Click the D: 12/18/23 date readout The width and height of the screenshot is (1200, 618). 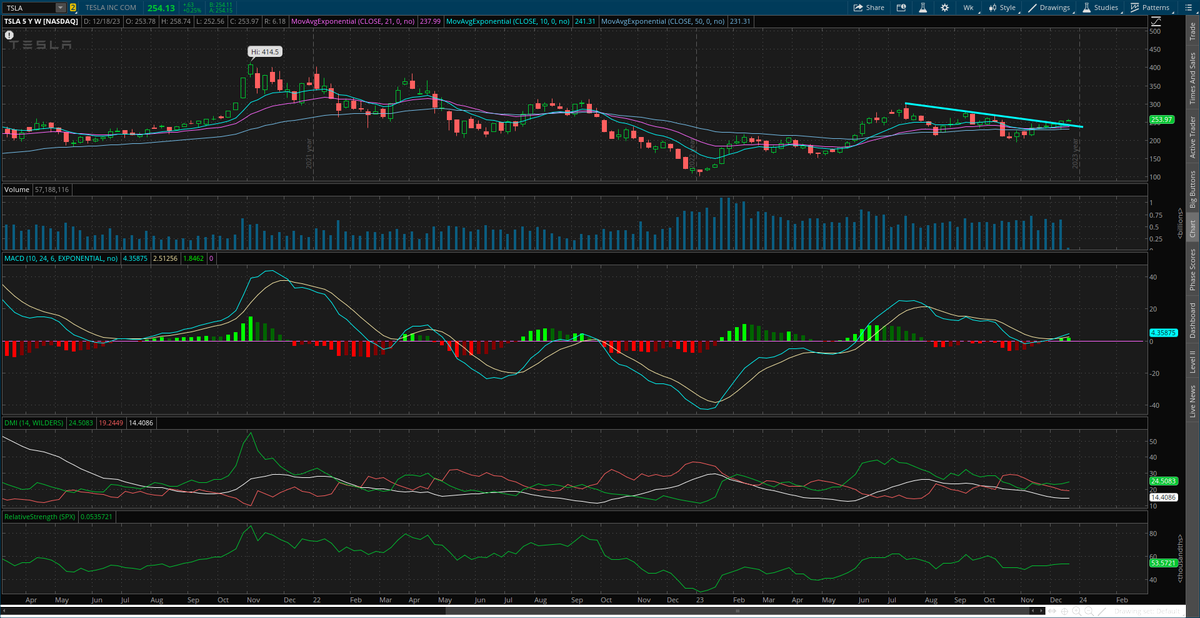coord(103,19)
